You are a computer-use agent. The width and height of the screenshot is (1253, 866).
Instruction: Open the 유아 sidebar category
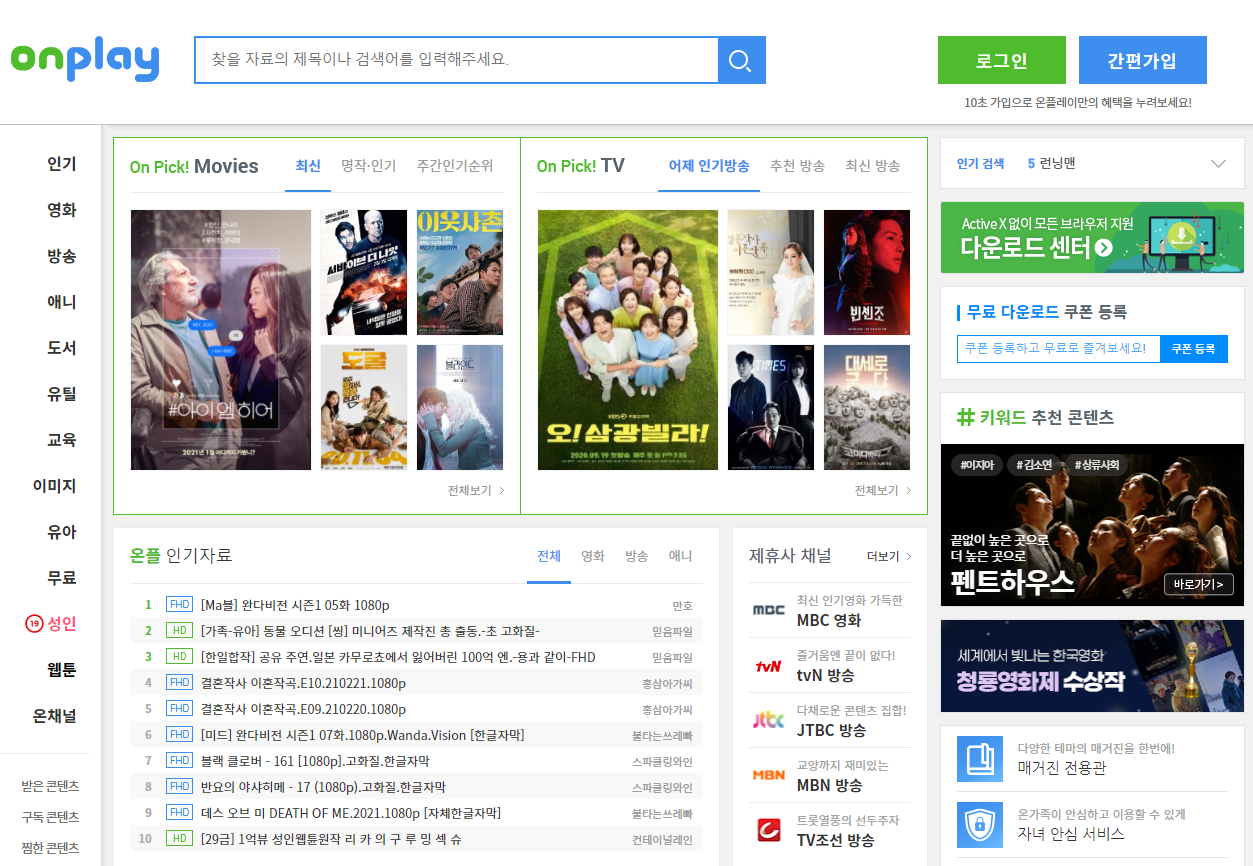62,532
